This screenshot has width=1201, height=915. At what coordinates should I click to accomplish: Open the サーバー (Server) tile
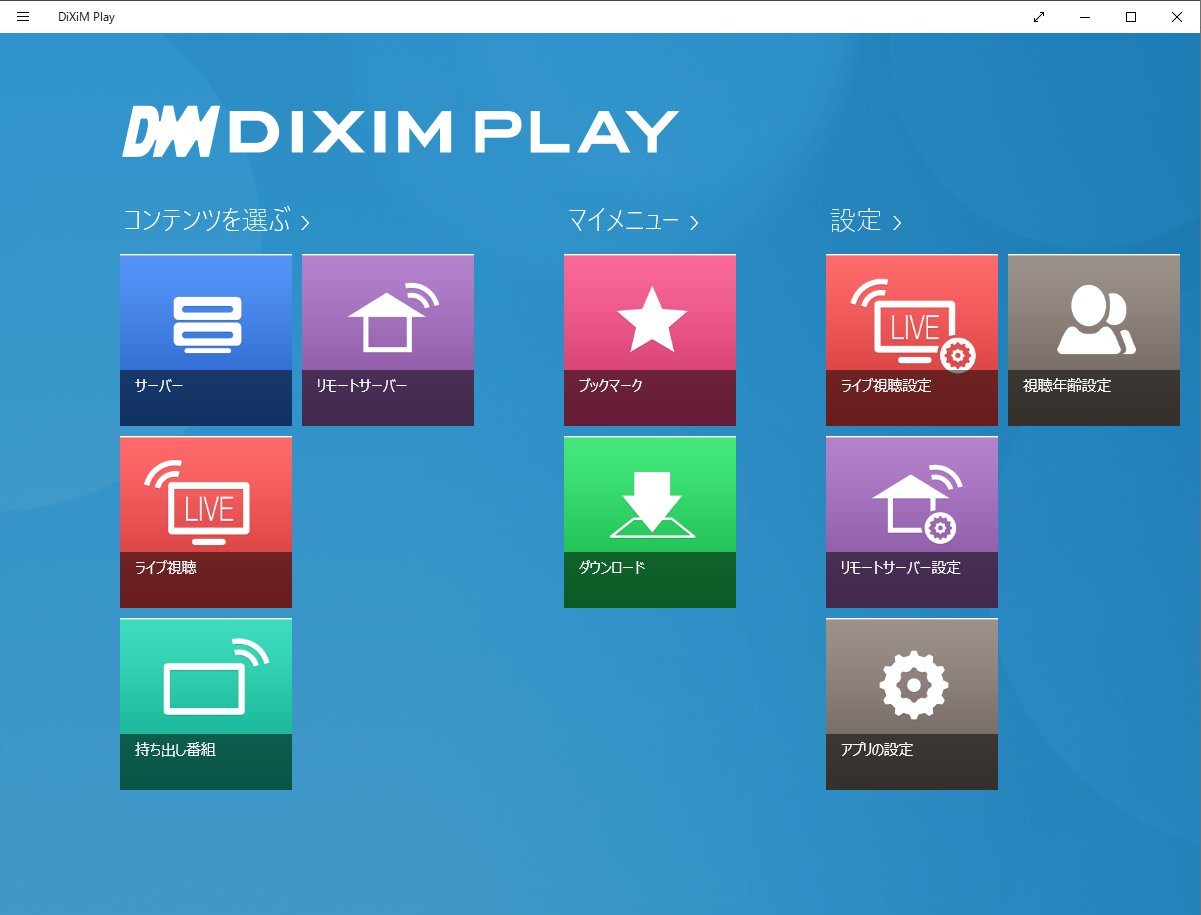point(205,340)
